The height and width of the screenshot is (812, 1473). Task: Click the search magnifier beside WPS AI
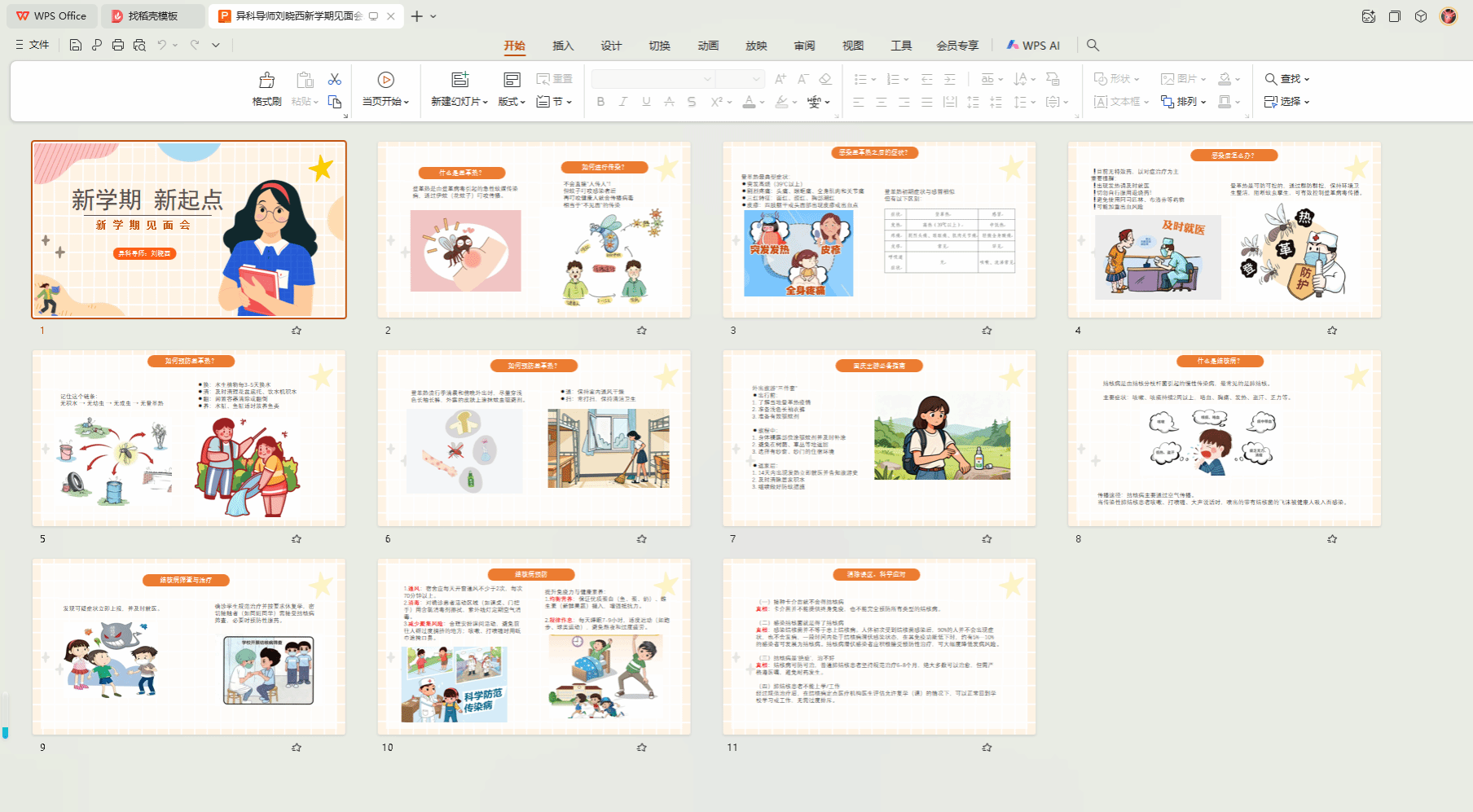(x=1093, y=46)
